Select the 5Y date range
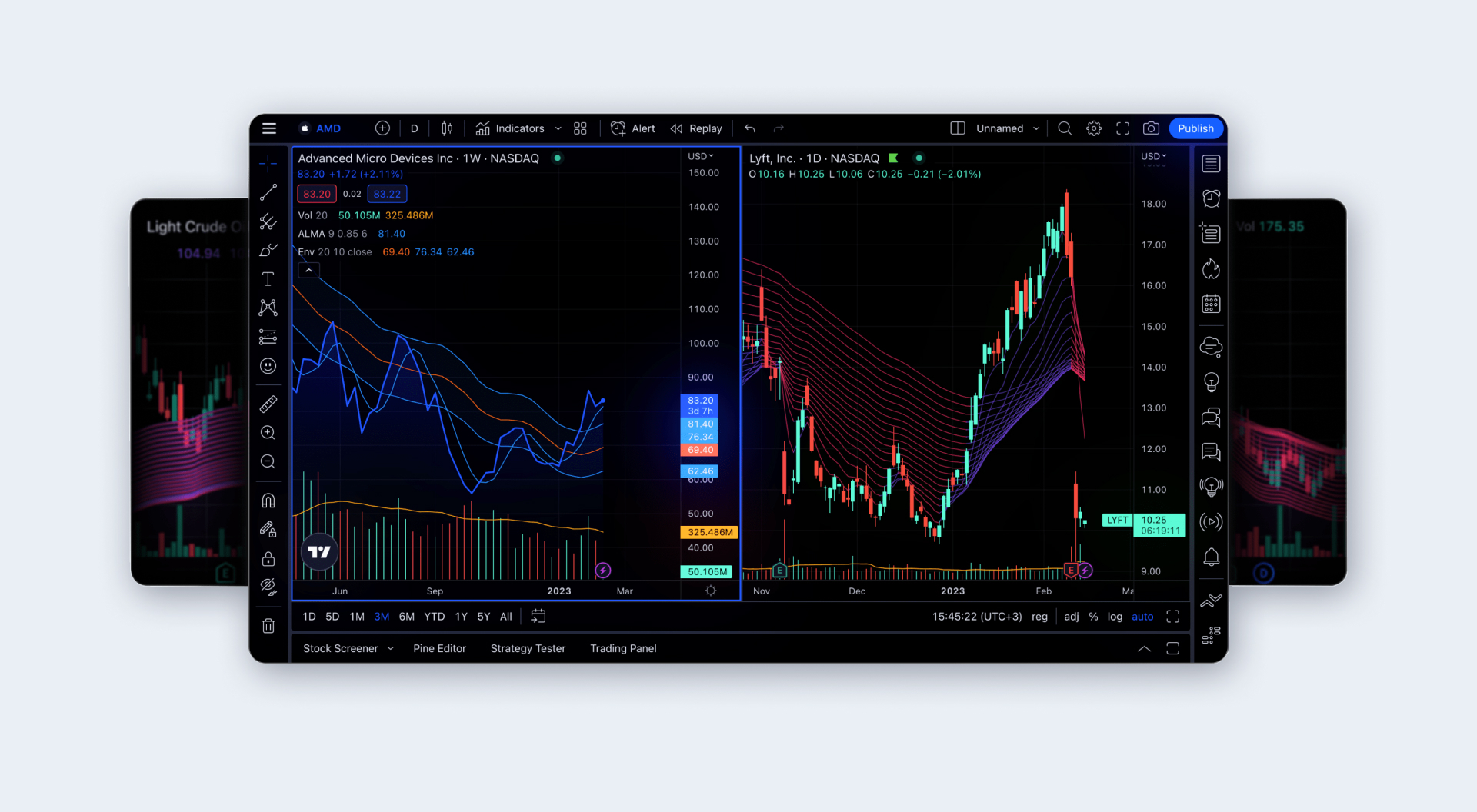 [484, 617]
